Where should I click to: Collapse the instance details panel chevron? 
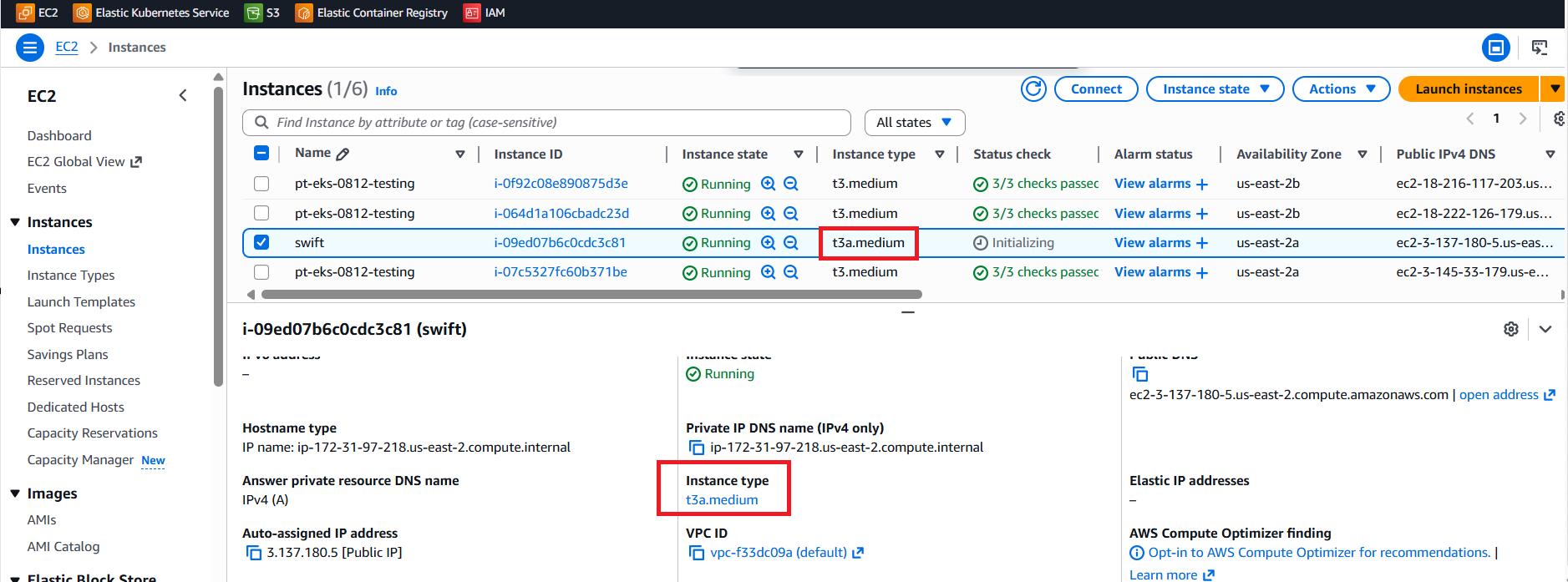1545,329
